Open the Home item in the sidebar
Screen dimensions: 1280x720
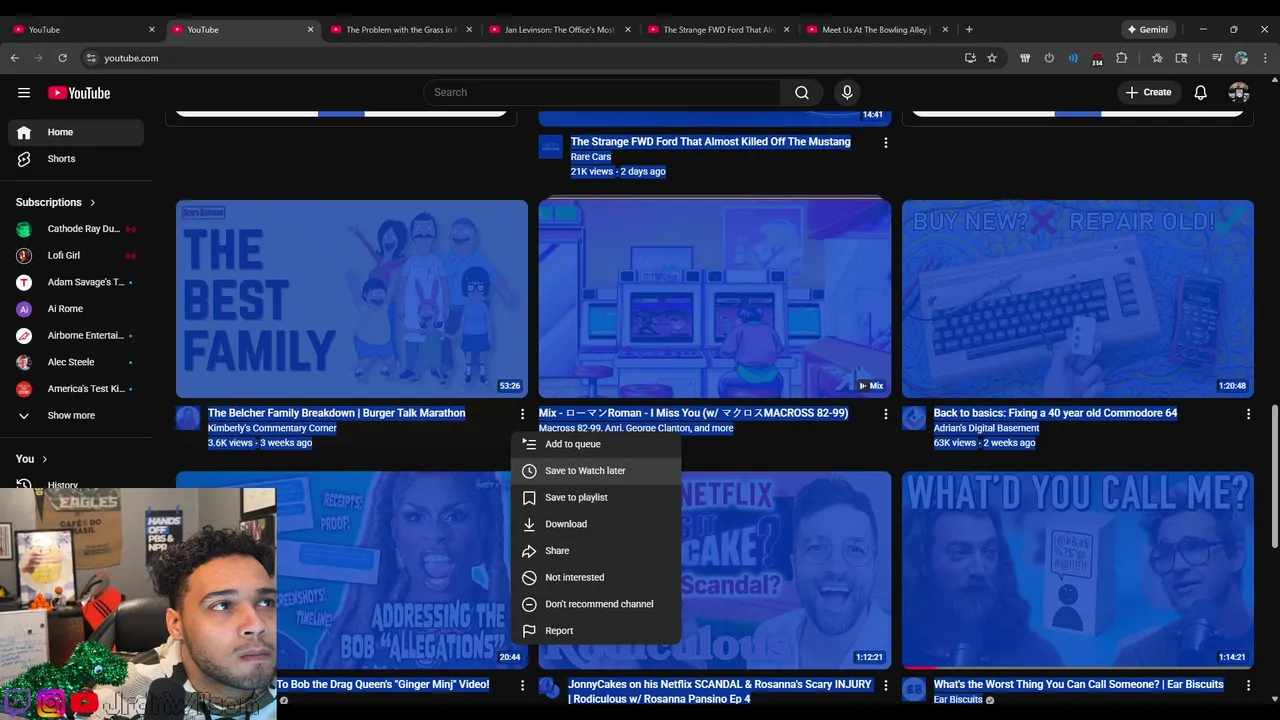click(x=76, y=132)
